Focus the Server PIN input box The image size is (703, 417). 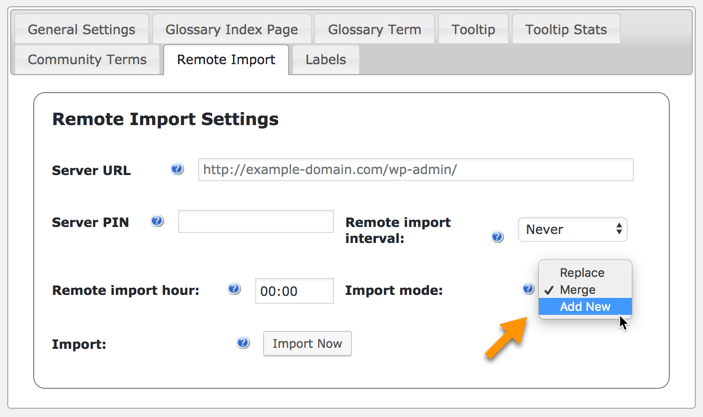(255, 222)
